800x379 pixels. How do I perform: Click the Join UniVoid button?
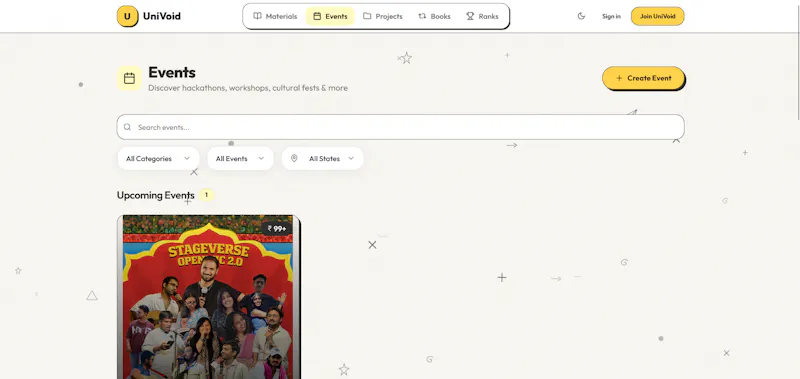tap(658, 16)
